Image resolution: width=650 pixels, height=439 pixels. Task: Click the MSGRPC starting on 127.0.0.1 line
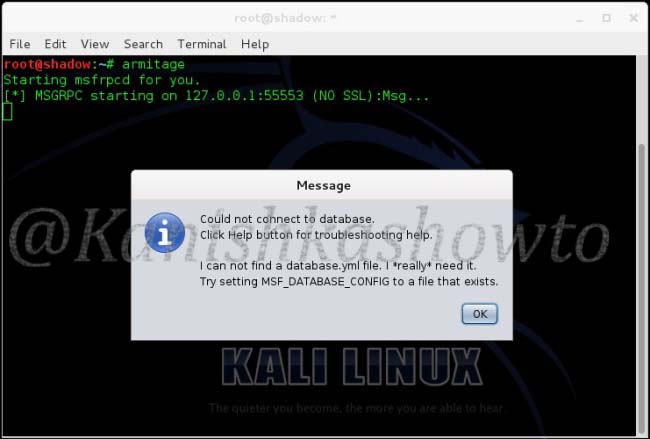coord(216,96)
